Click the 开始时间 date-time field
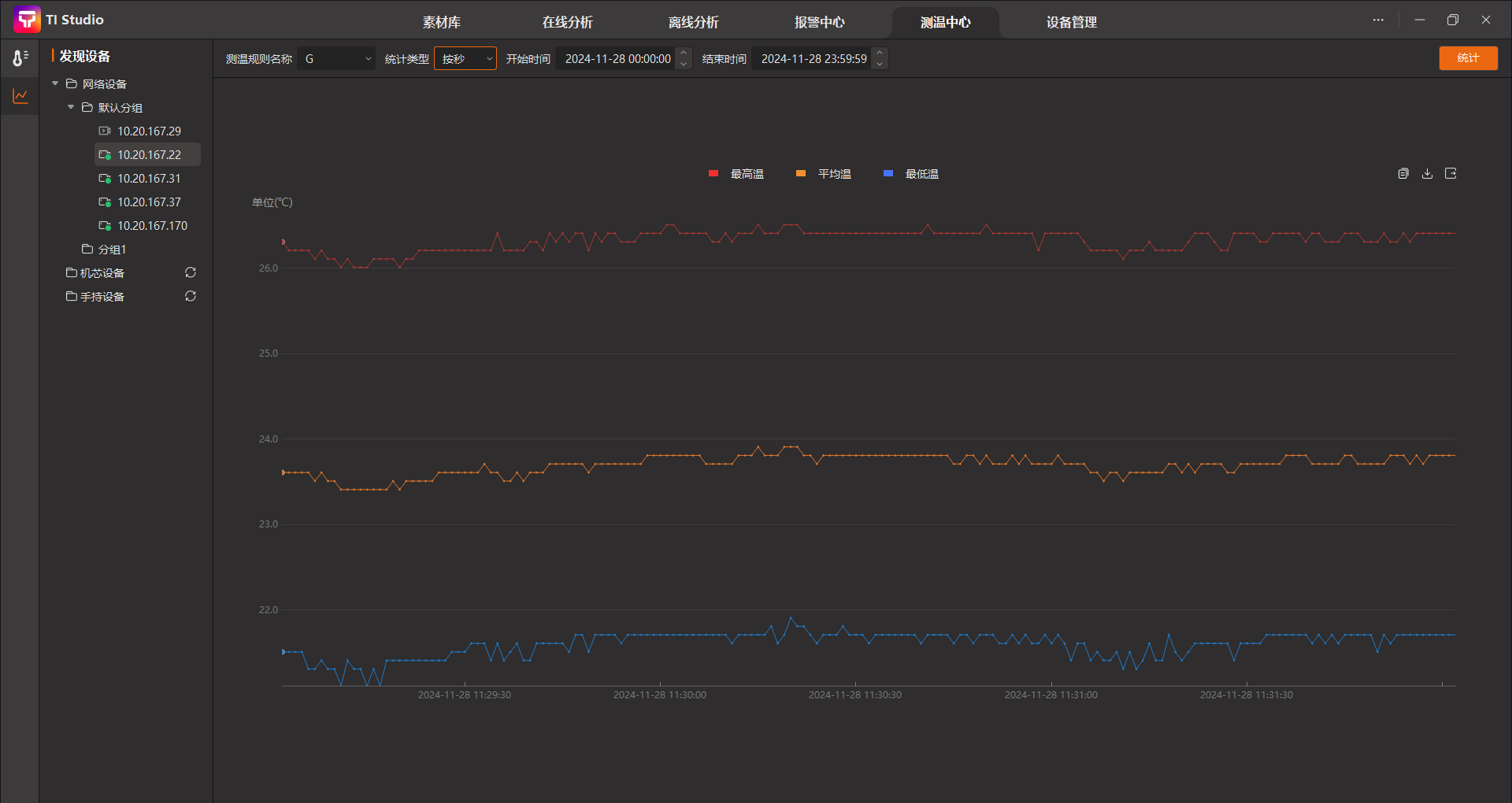The height and width of the screenshot is (803, 1512). click(617, 59)
